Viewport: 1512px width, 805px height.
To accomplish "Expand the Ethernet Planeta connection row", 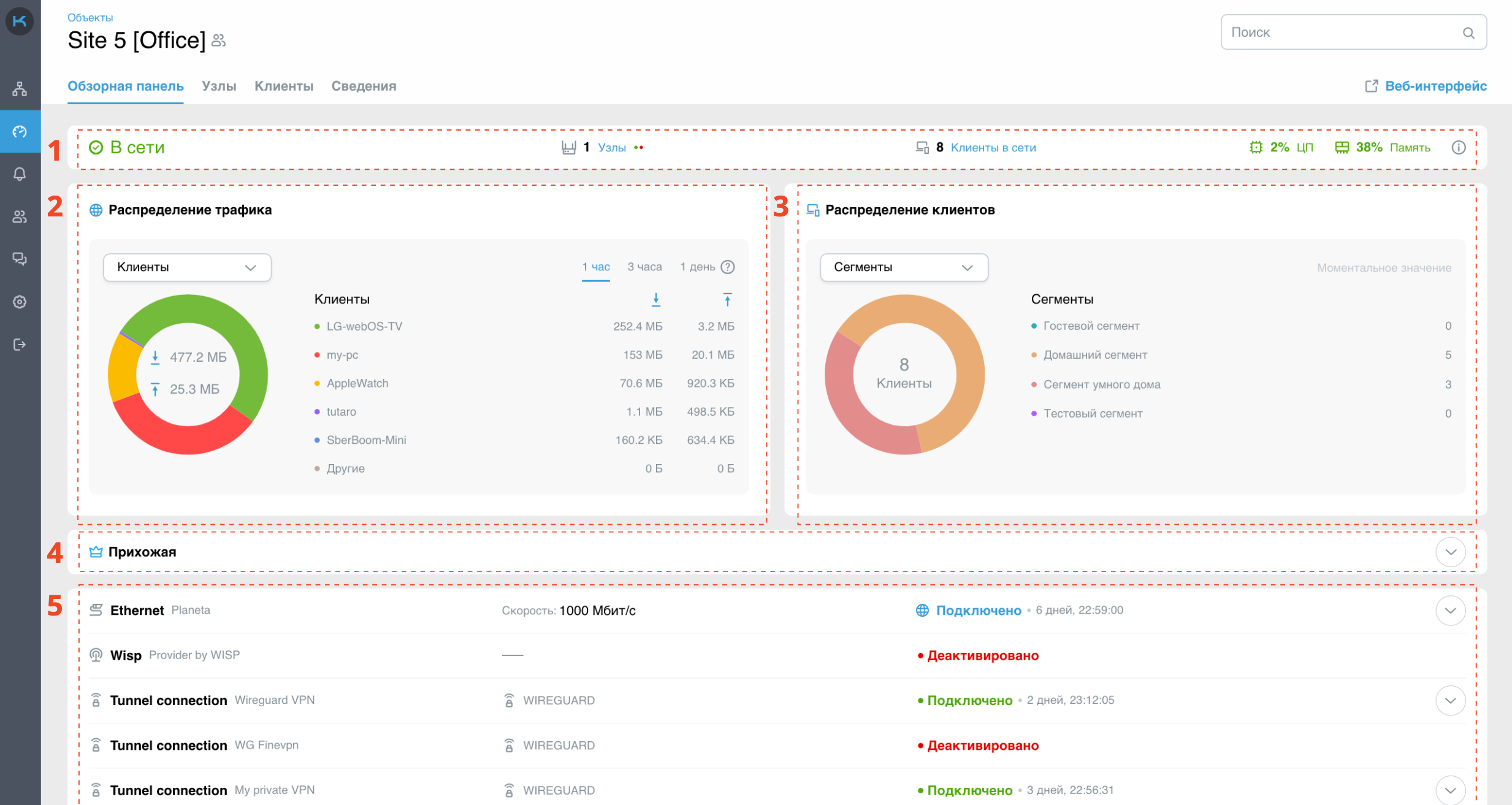I will point(1450,611).
